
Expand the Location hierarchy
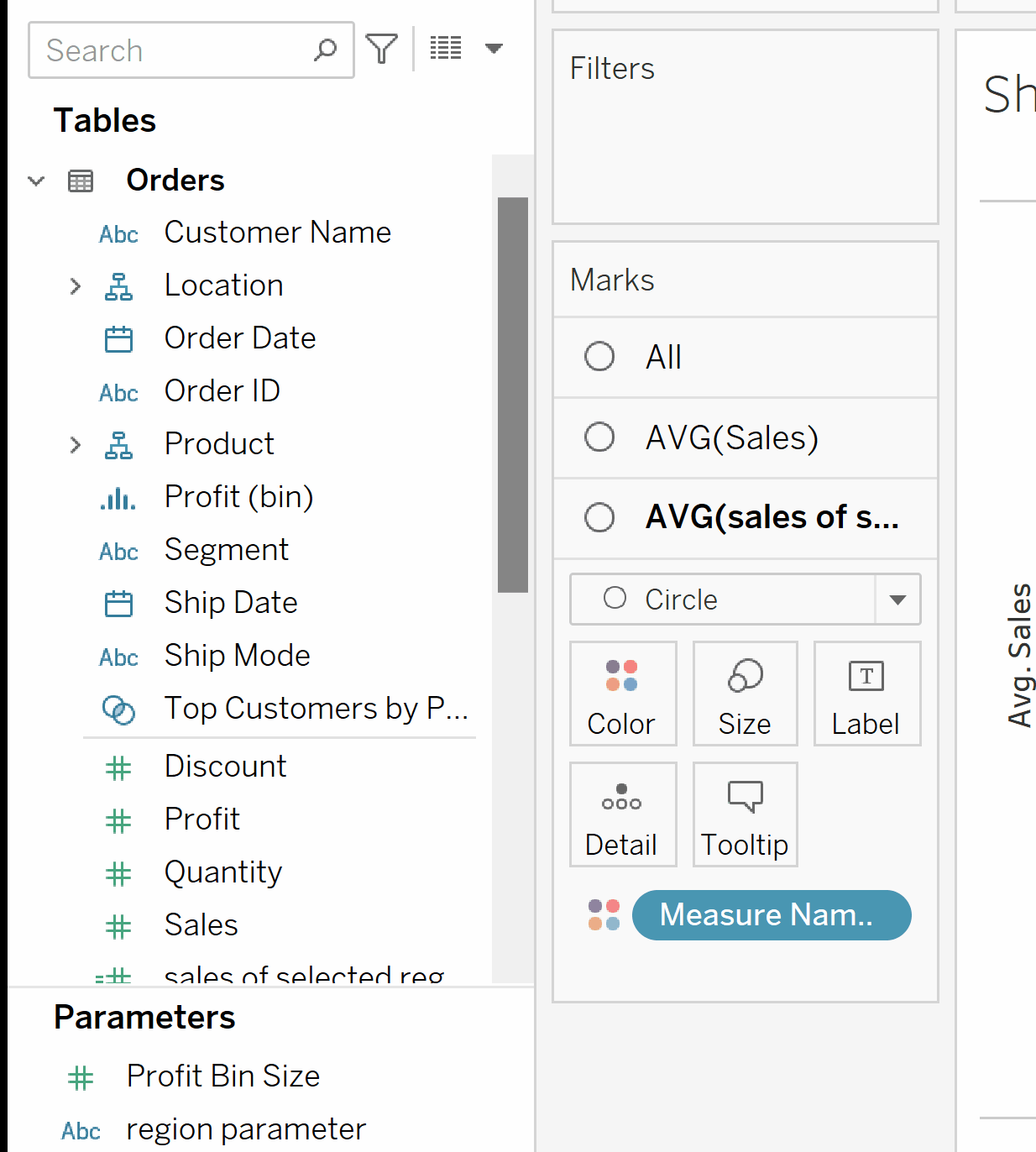click(x=76, y=286)
